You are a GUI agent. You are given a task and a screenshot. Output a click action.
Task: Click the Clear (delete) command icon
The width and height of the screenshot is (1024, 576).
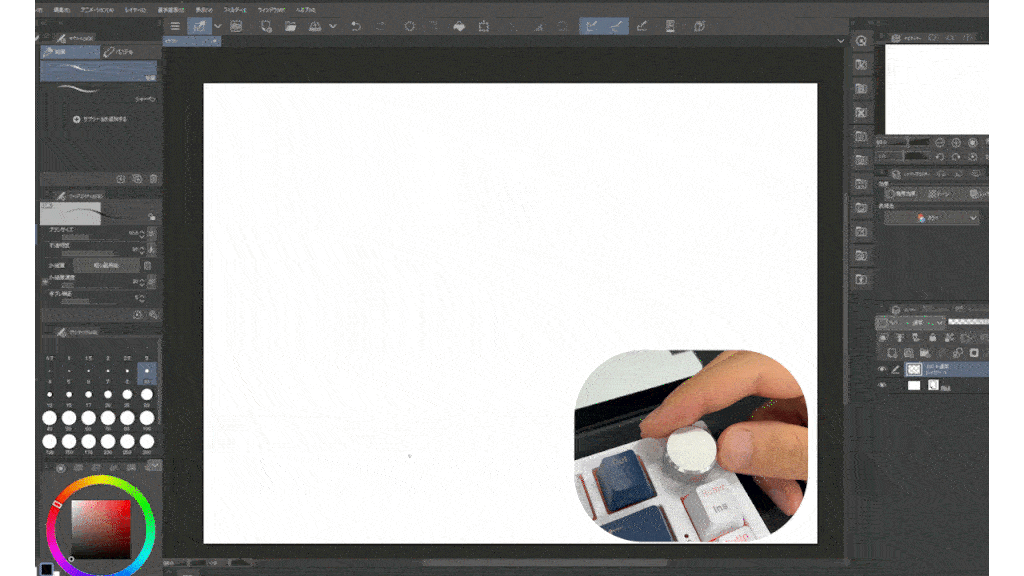409,26
